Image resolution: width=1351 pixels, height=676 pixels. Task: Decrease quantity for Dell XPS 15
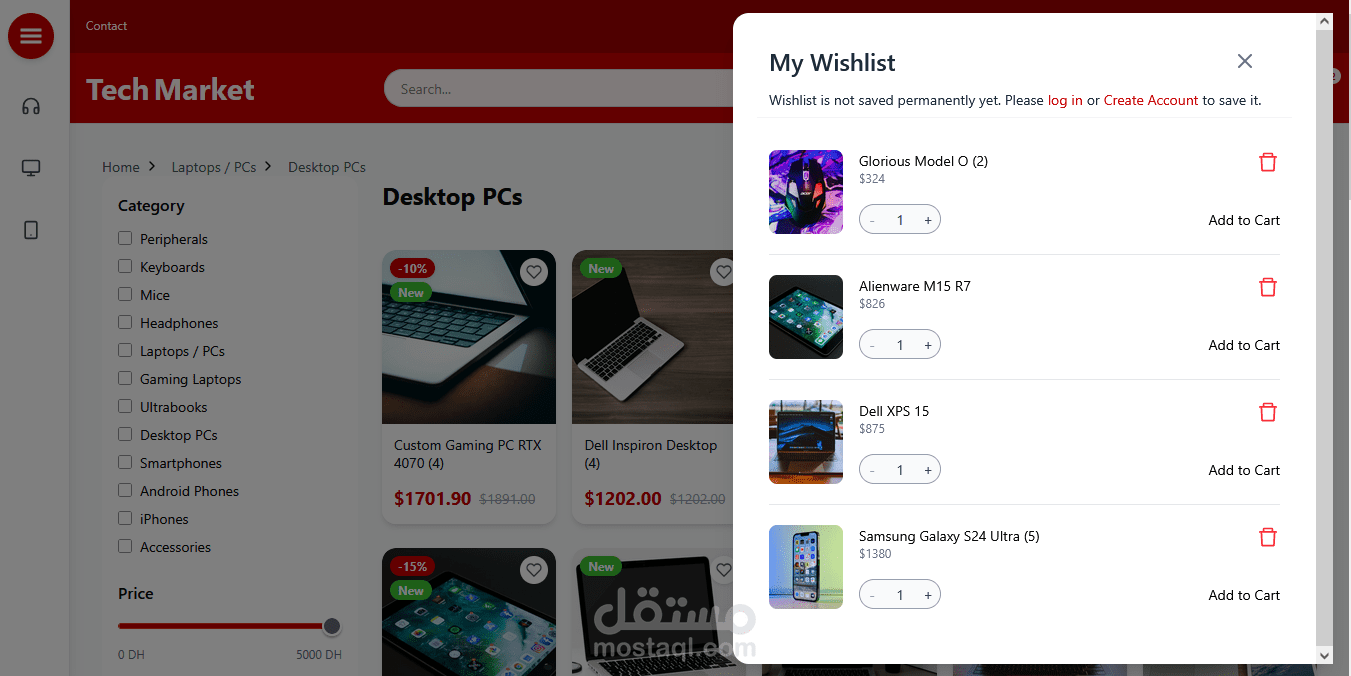pyautogui.click(x=872, y=470)
